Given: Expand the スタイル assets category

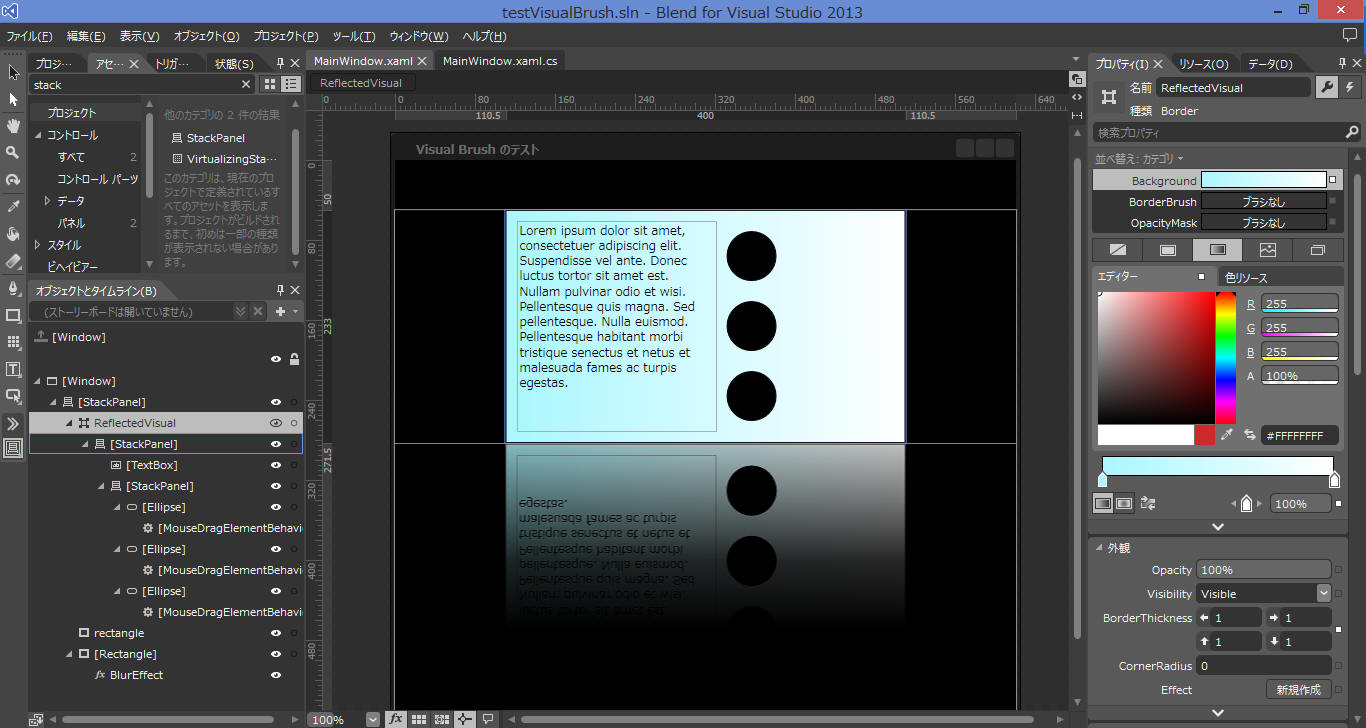Looking at the screenshot, I should coord(37,245).
